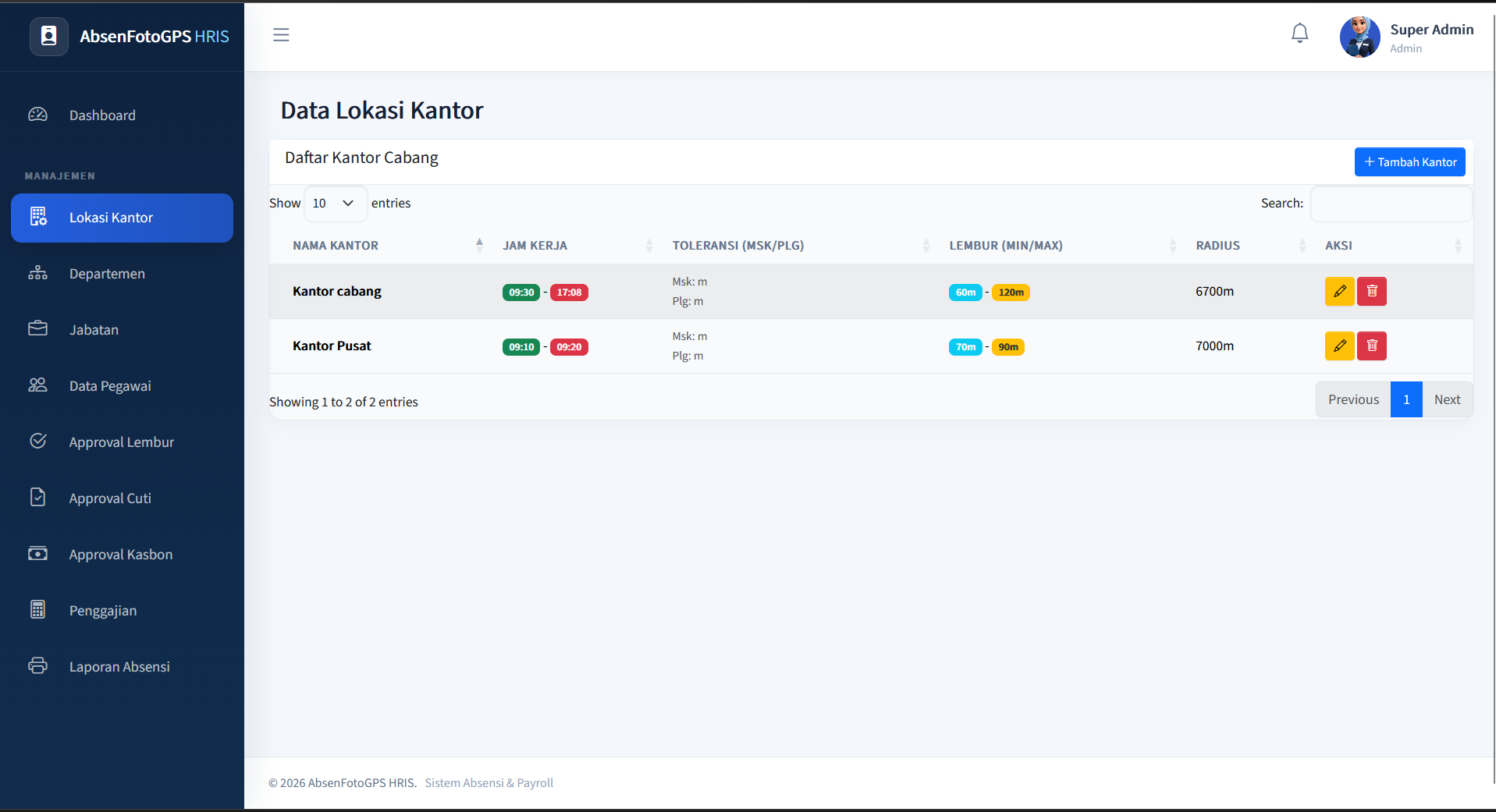Go to Dashboard menu item
1496x812 pixels.
click(122, 115)
